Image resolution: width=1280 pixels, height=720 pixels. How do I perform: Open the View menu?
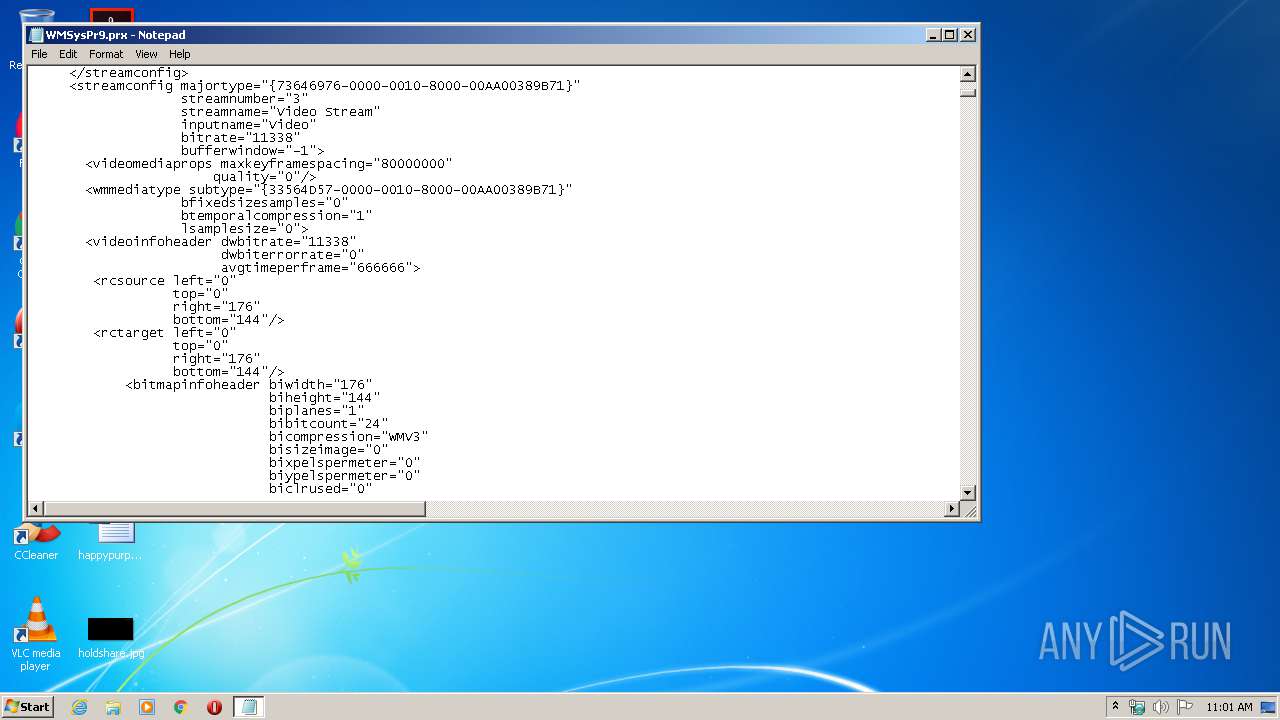click(146, 54)
